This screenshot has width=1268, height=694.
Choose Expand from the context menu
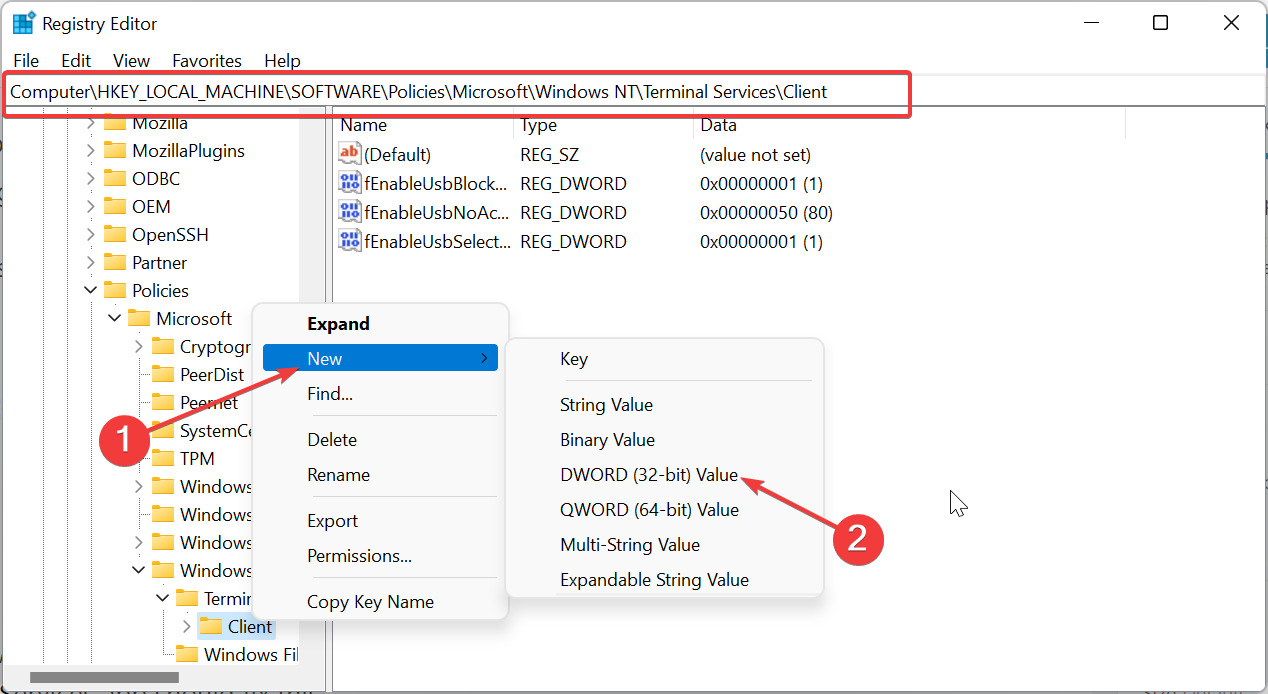pyautogui.click(x=380, y=324)
